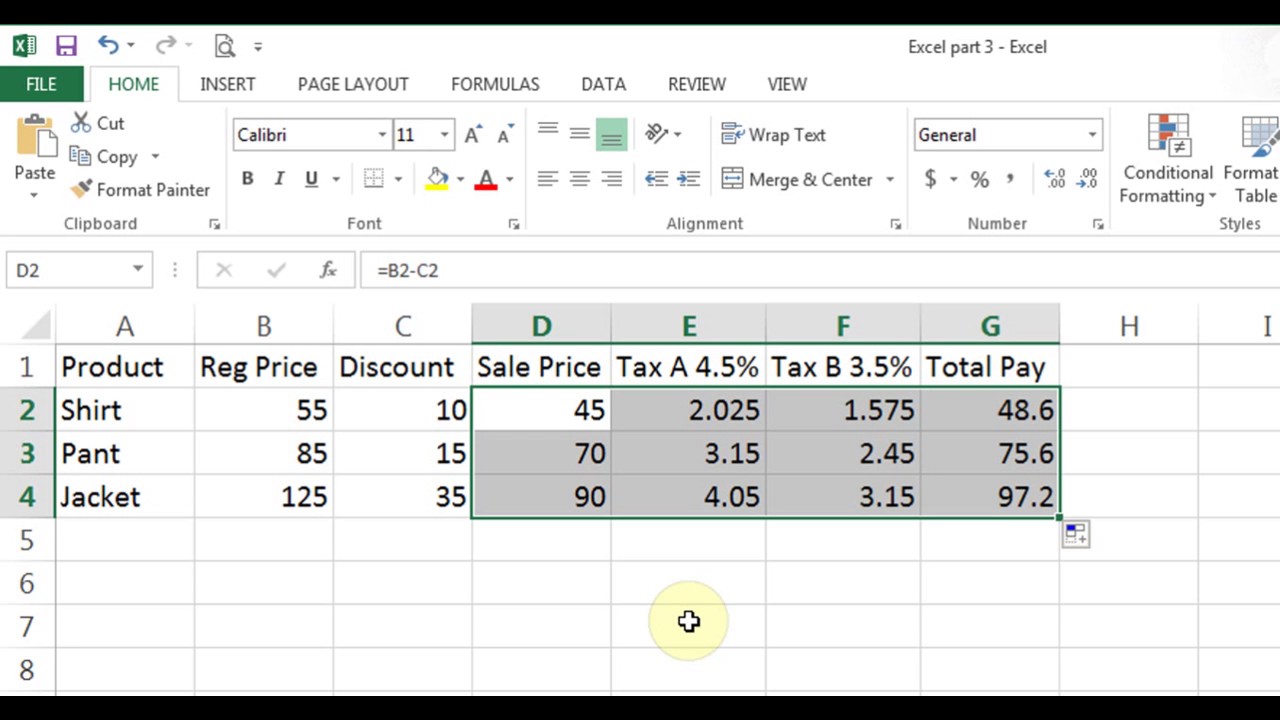Screen dimensions: 1280x720
Task: Click the formula bar showing =B2-C2
Action: click(820, 270)
